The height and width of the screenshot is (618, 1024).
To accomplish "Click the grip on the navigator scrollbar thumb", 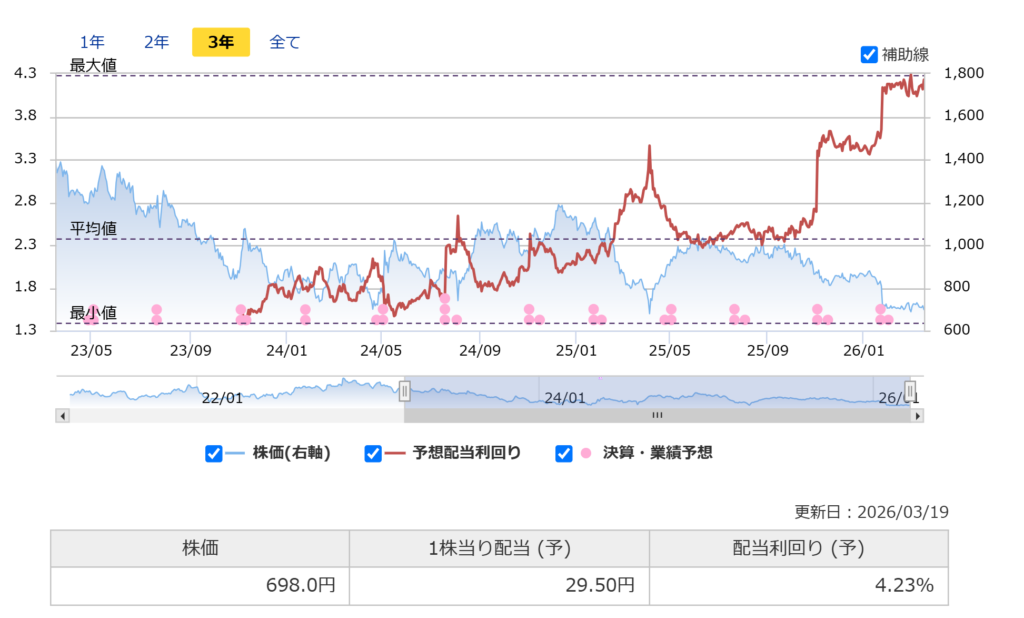I will (x=657, y=415).
